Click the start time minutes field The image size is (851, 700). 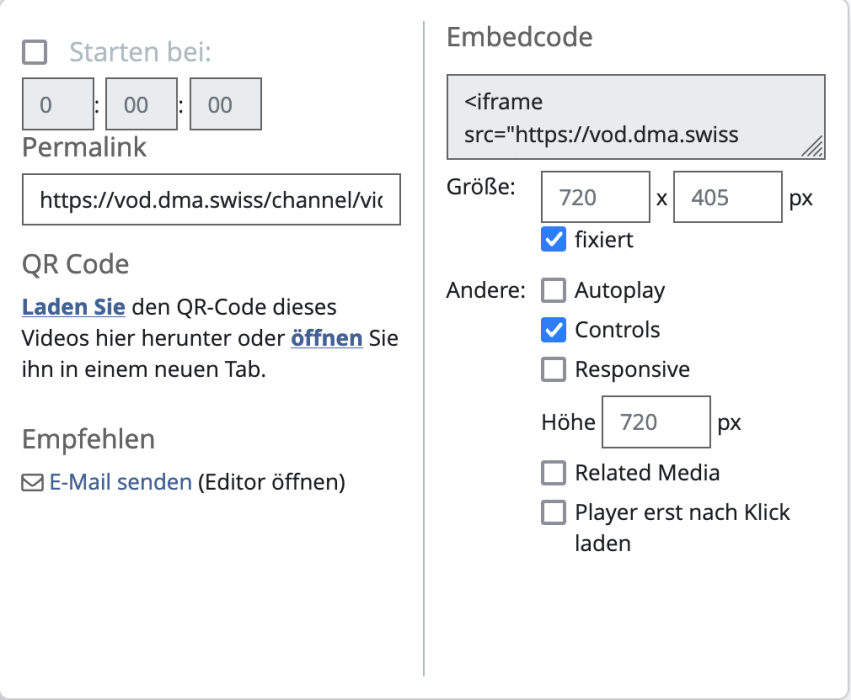pos(141,105)
